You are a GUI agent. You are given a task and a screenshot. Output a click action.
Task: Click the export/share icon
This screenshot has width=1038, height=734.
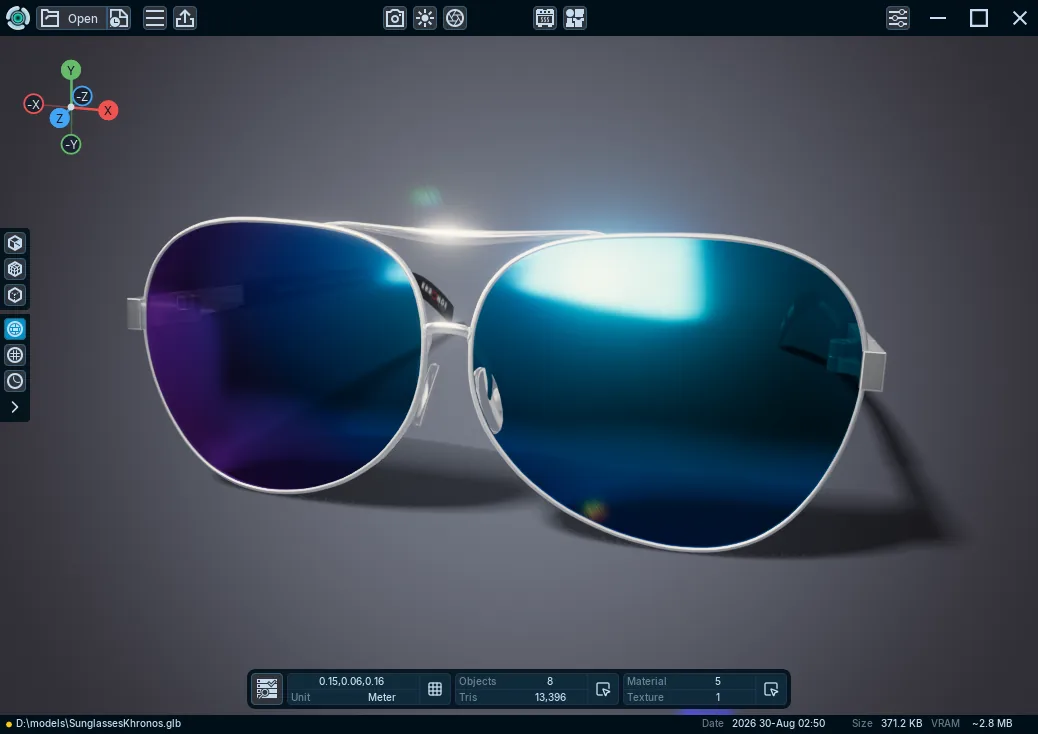(185, 18)
